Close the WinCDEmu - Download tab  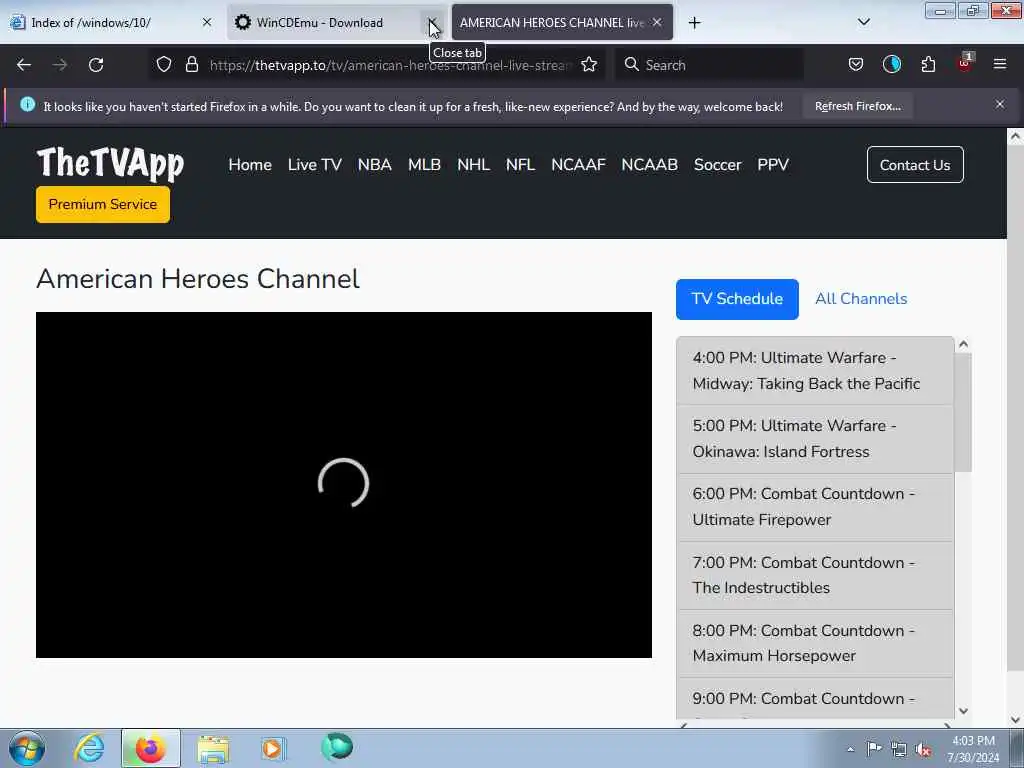[x=432, y=23]
